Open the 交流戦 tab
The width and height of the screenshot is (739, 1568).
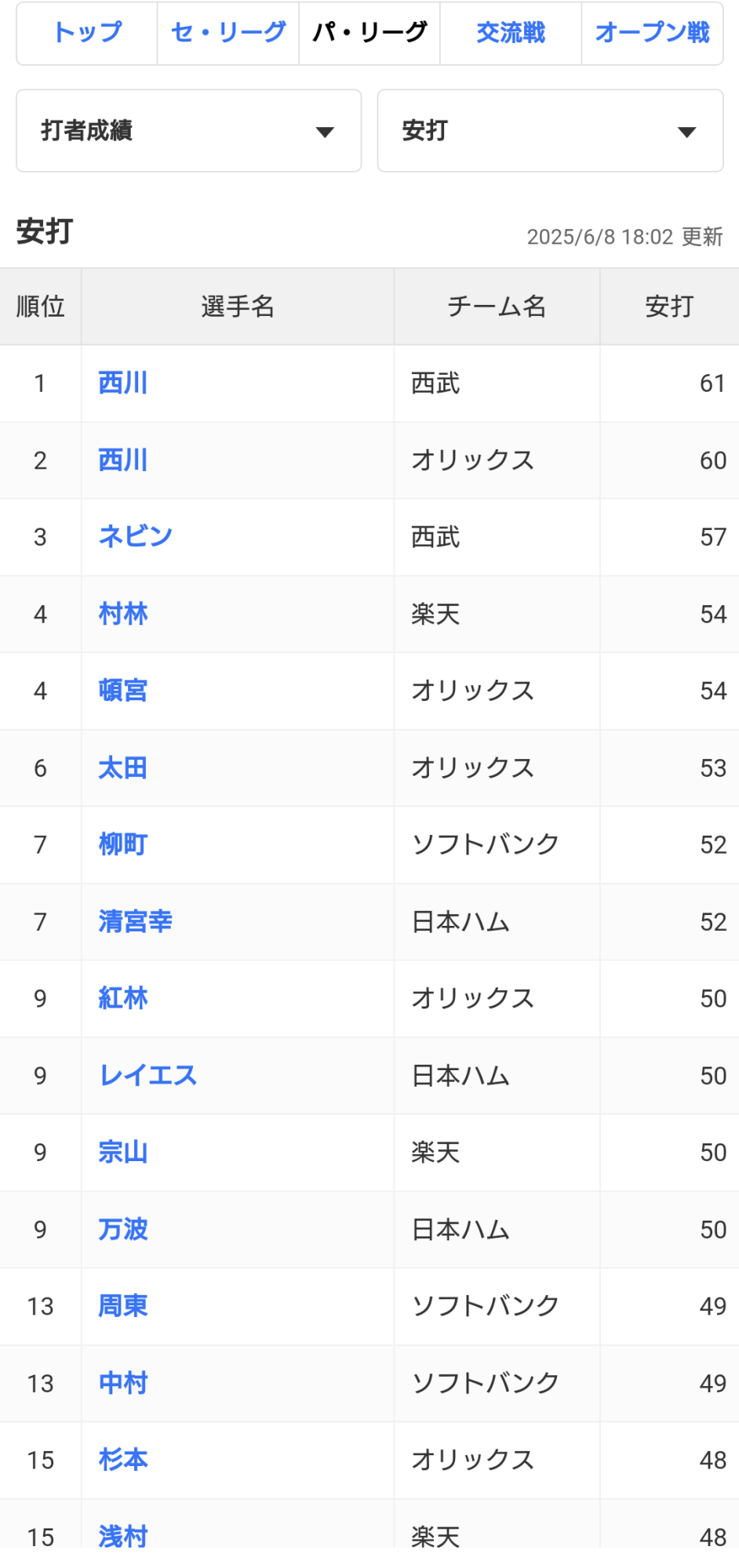(511, 33)
